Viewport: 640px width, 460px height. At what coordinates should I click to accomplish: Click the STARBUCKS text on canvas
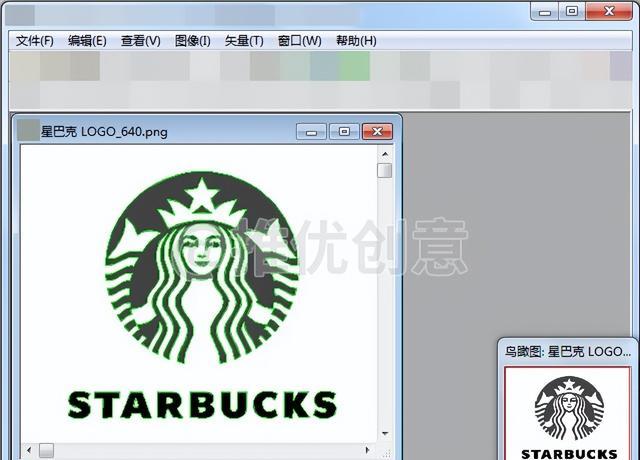pyautogui.click(x=202, y=405)
